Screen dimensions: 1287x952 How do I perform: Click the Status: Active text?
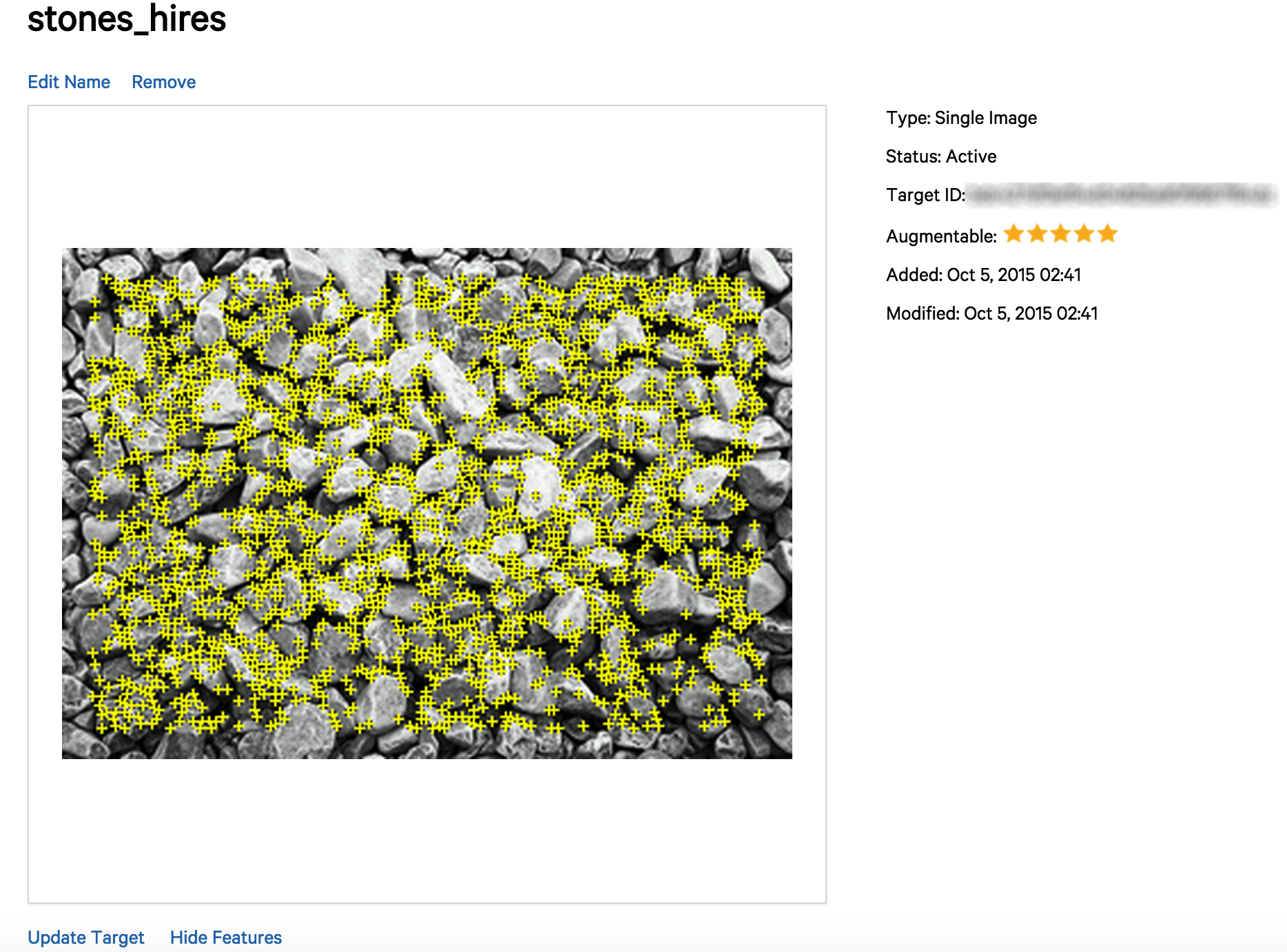coord(941,156)
